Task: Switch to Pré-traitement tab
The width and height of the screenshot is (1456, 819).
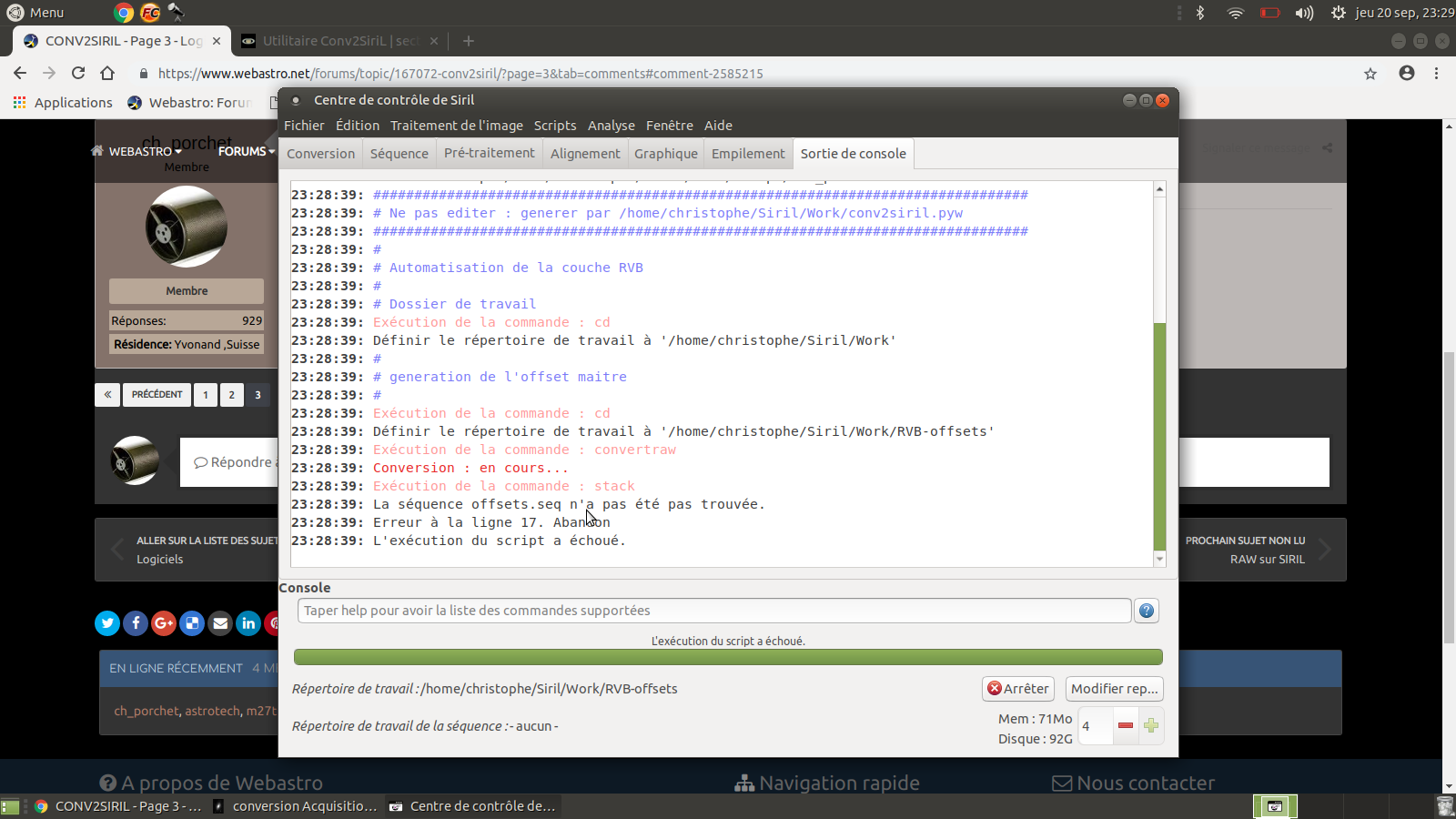Action: [490, 153]
